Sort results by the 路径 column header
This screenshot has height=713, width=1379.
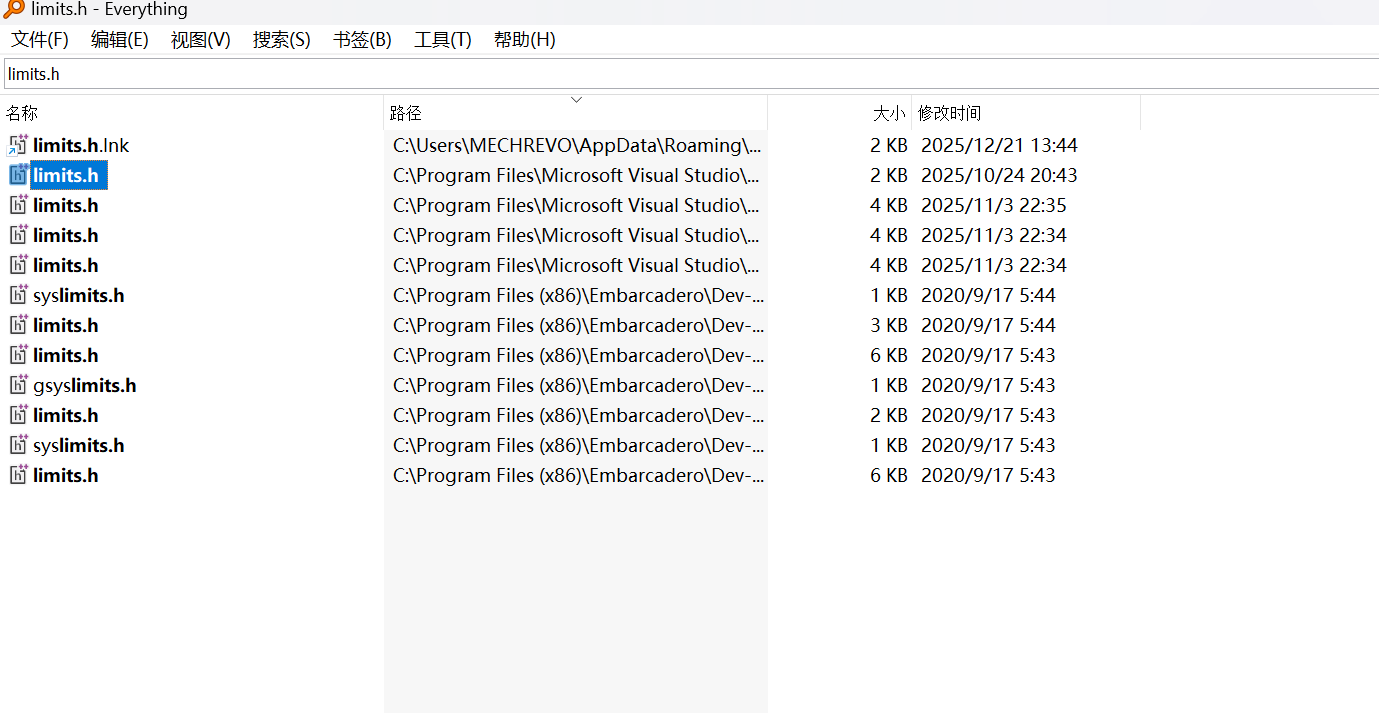(576, 113)
